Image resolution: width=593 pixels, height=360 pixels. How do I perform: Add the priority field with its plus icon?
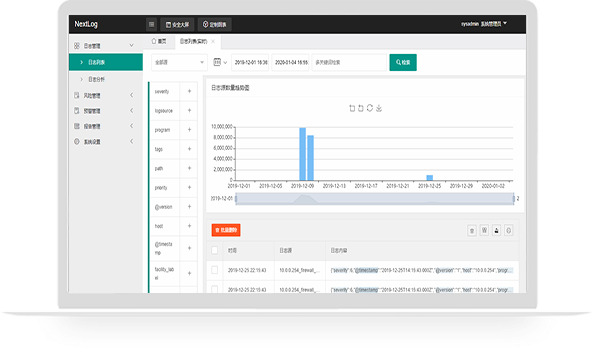point(189,188)
